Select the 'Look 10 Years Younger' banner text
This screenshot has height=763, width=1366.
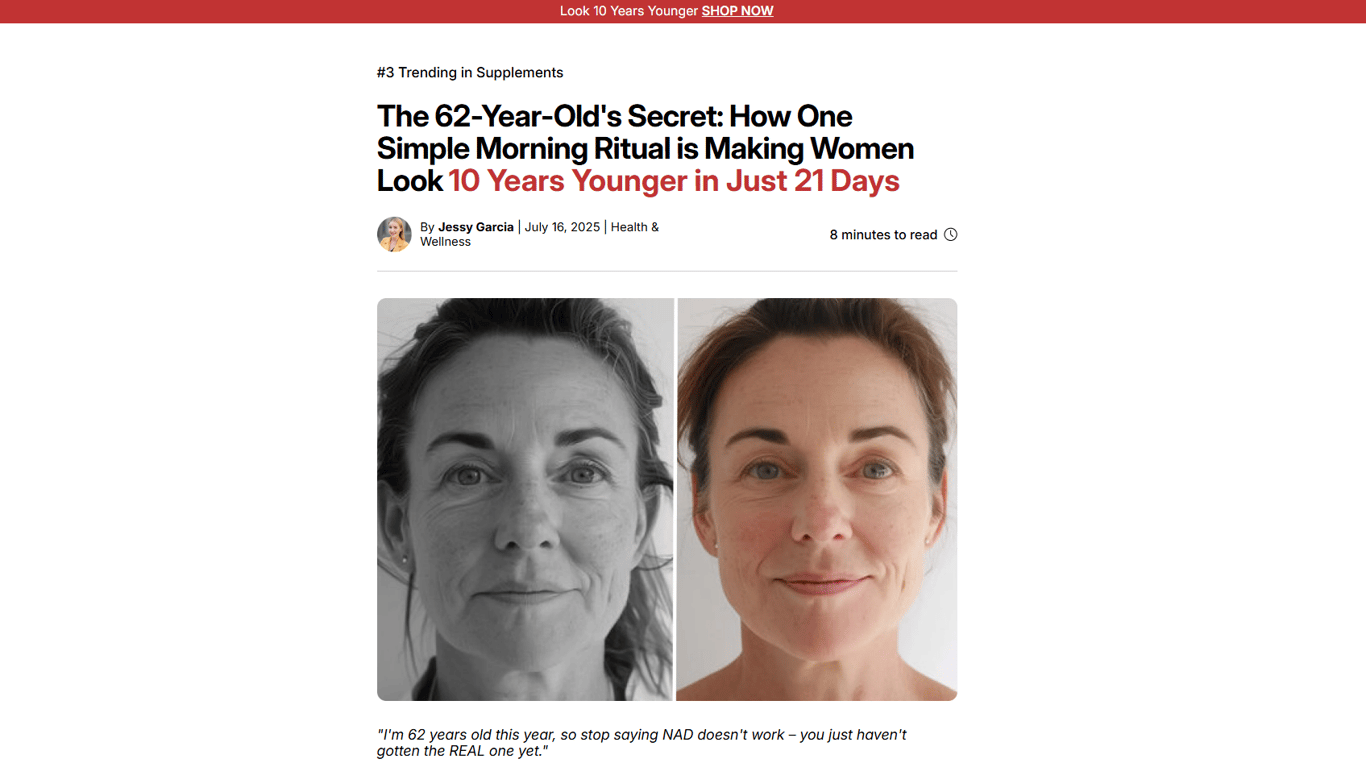click(628, 11)
